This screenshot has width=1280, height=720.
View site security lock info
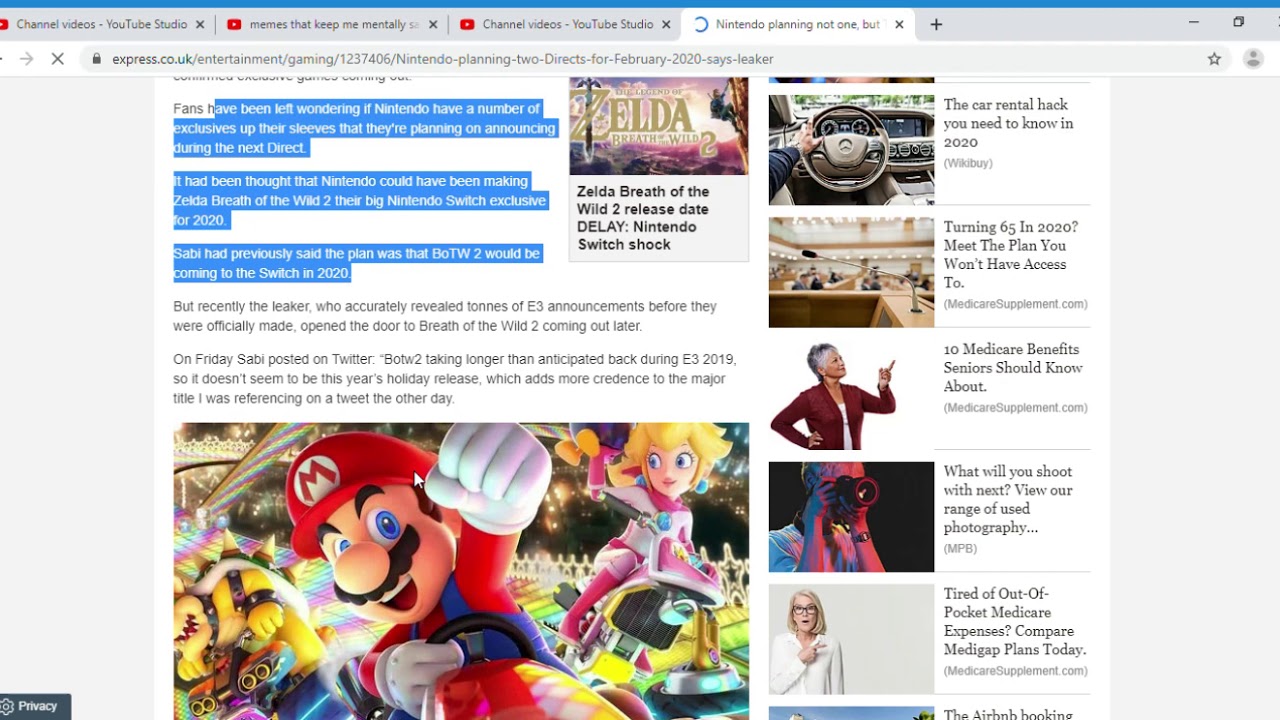(97, 59)
